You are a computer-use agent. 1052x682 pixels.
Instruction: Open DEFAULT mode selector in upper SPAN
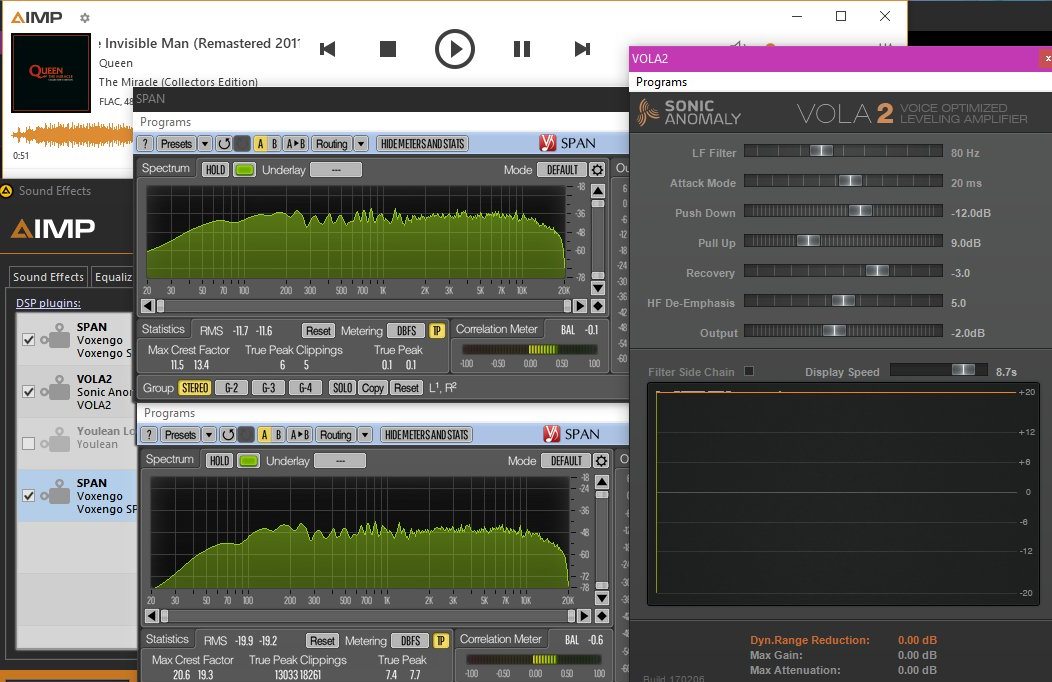tap(562, 170)
